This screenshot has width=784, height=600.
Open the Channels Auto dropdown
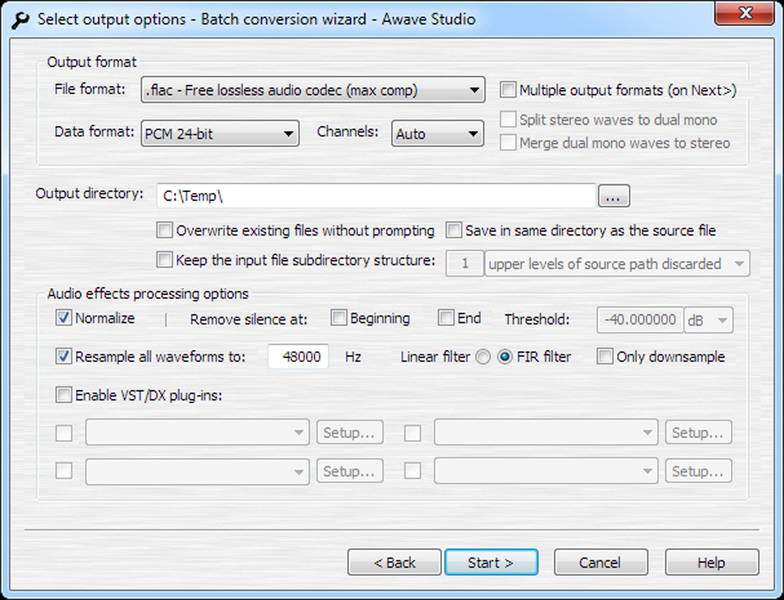pyautogui.click(x=438, y=134)
